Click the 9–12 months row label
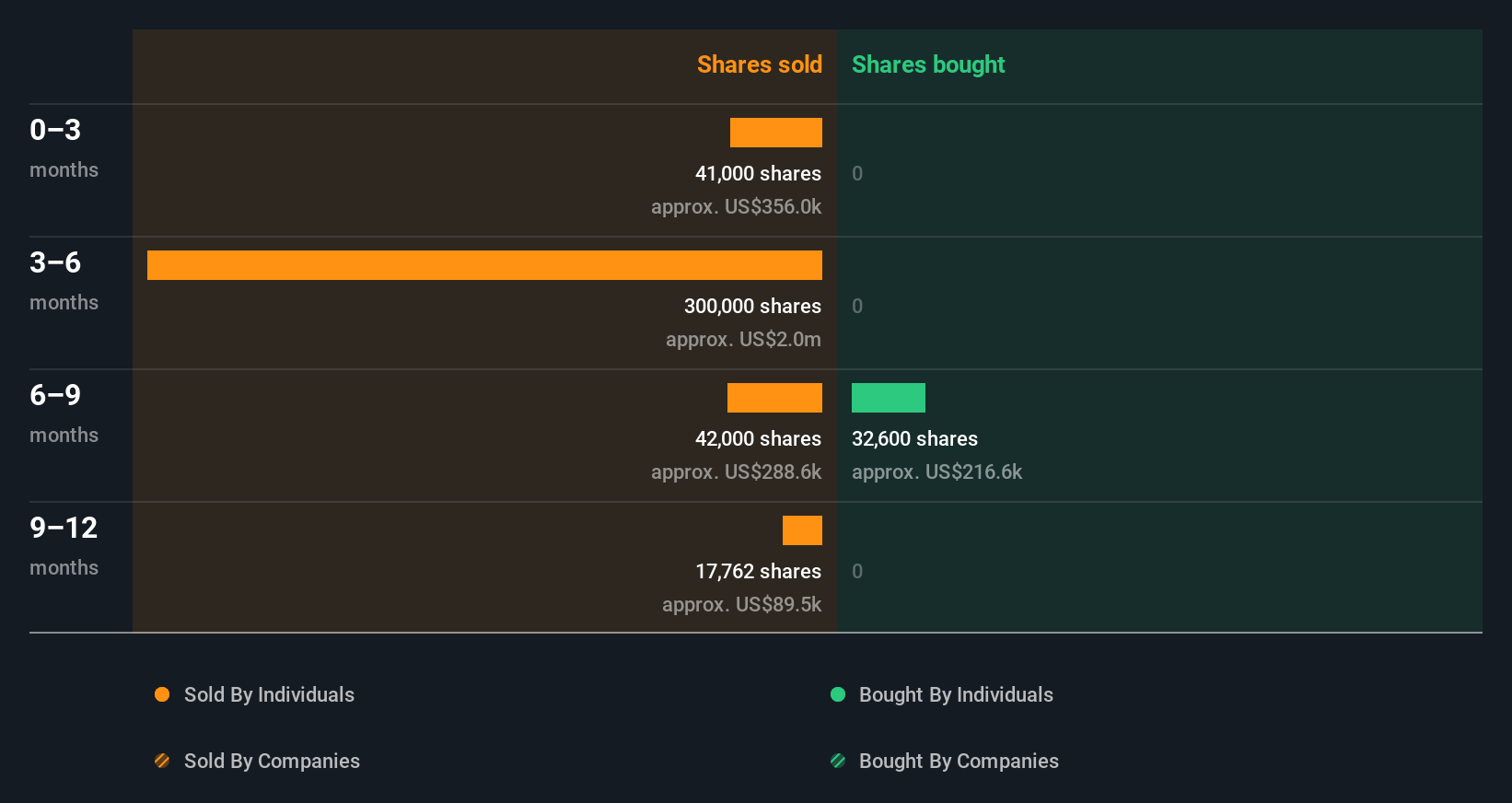The width and height of the screenshot is (1512, 803). point(64,546)
